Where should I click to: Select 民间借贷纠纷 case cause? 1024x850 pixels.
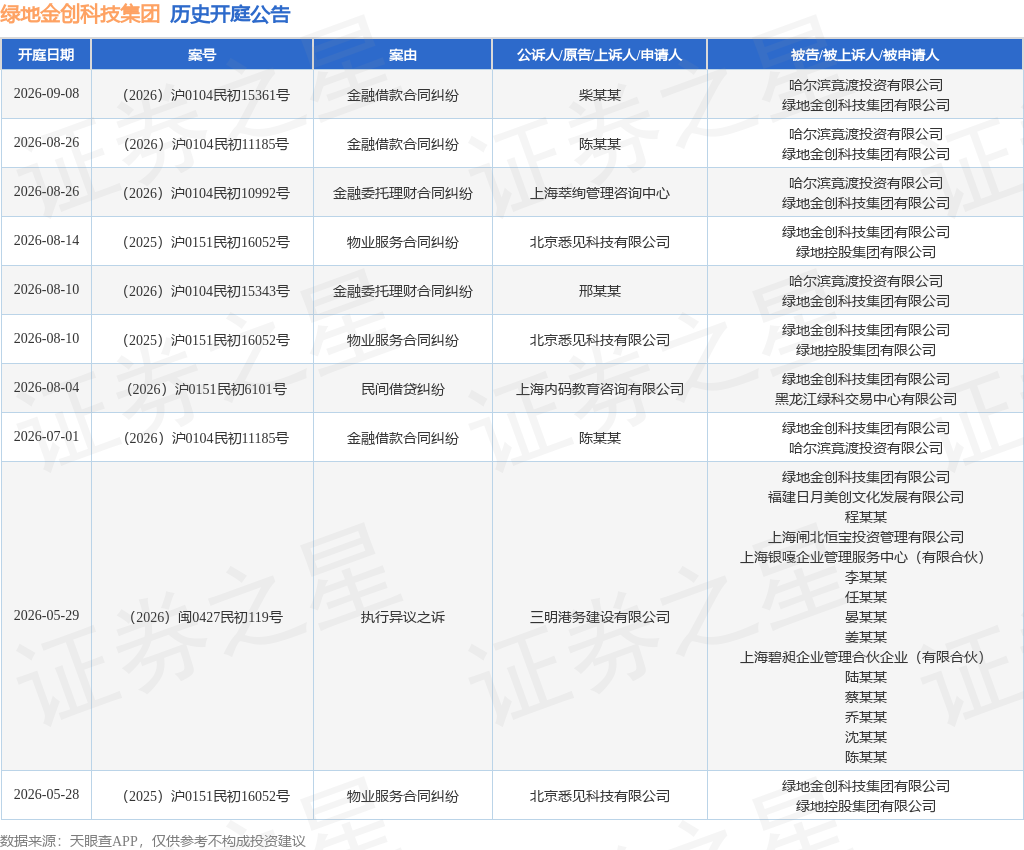pos(402,389)
